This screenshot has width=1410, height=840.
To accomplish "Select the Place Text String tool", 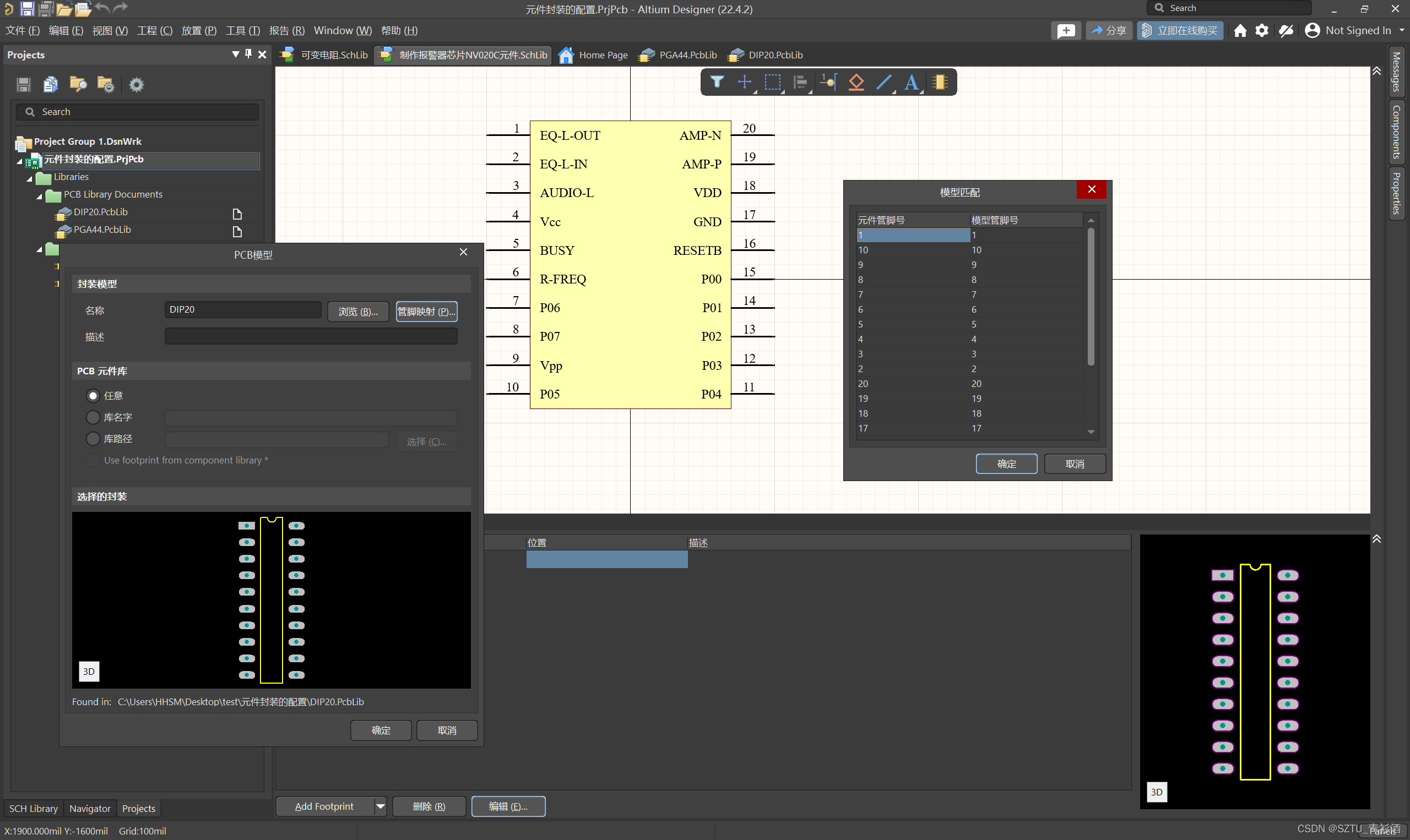I will point(911,82).
